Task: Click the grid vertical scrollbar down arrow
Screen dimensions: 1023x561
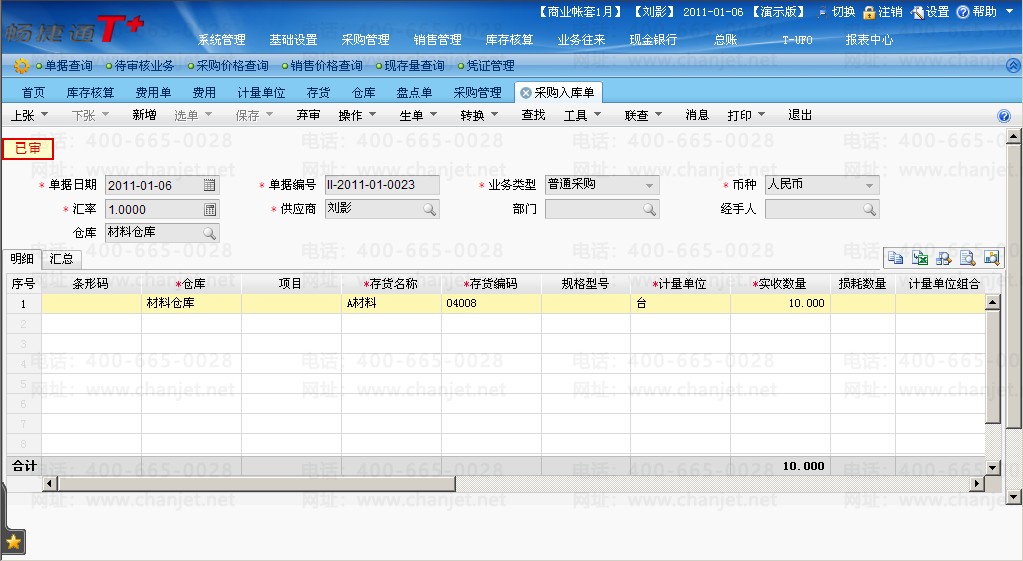Action: pyautogui.click(x=992, y=467)
